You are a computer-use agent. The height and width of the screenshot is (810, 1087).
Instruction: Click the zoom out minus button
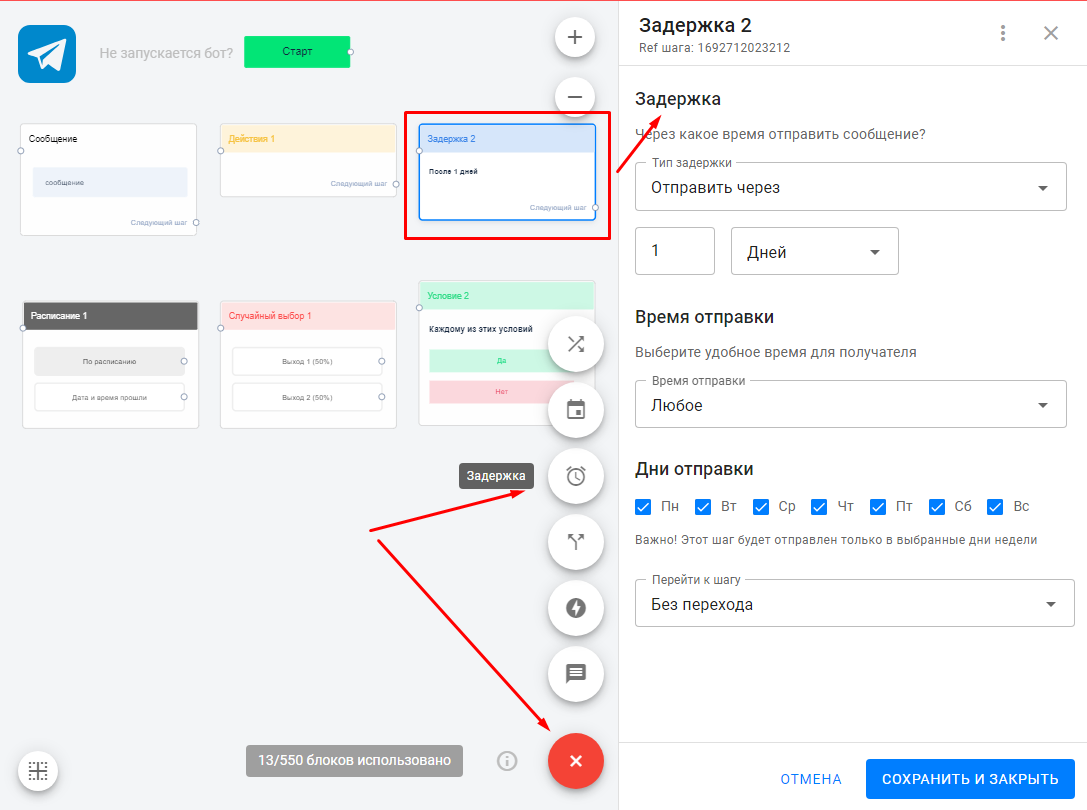click(575, 97)
